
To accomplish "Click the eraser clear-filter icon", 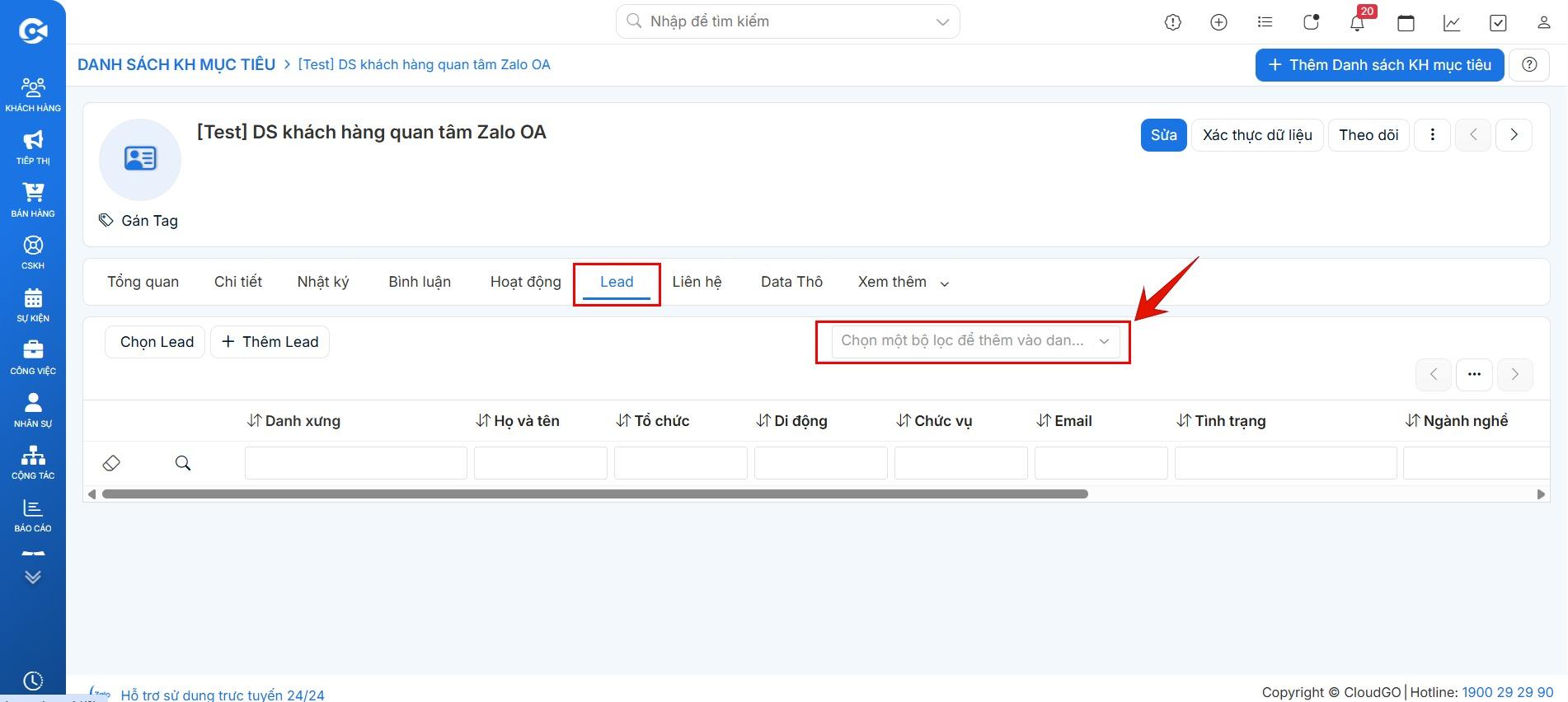I will click(111, 463).
